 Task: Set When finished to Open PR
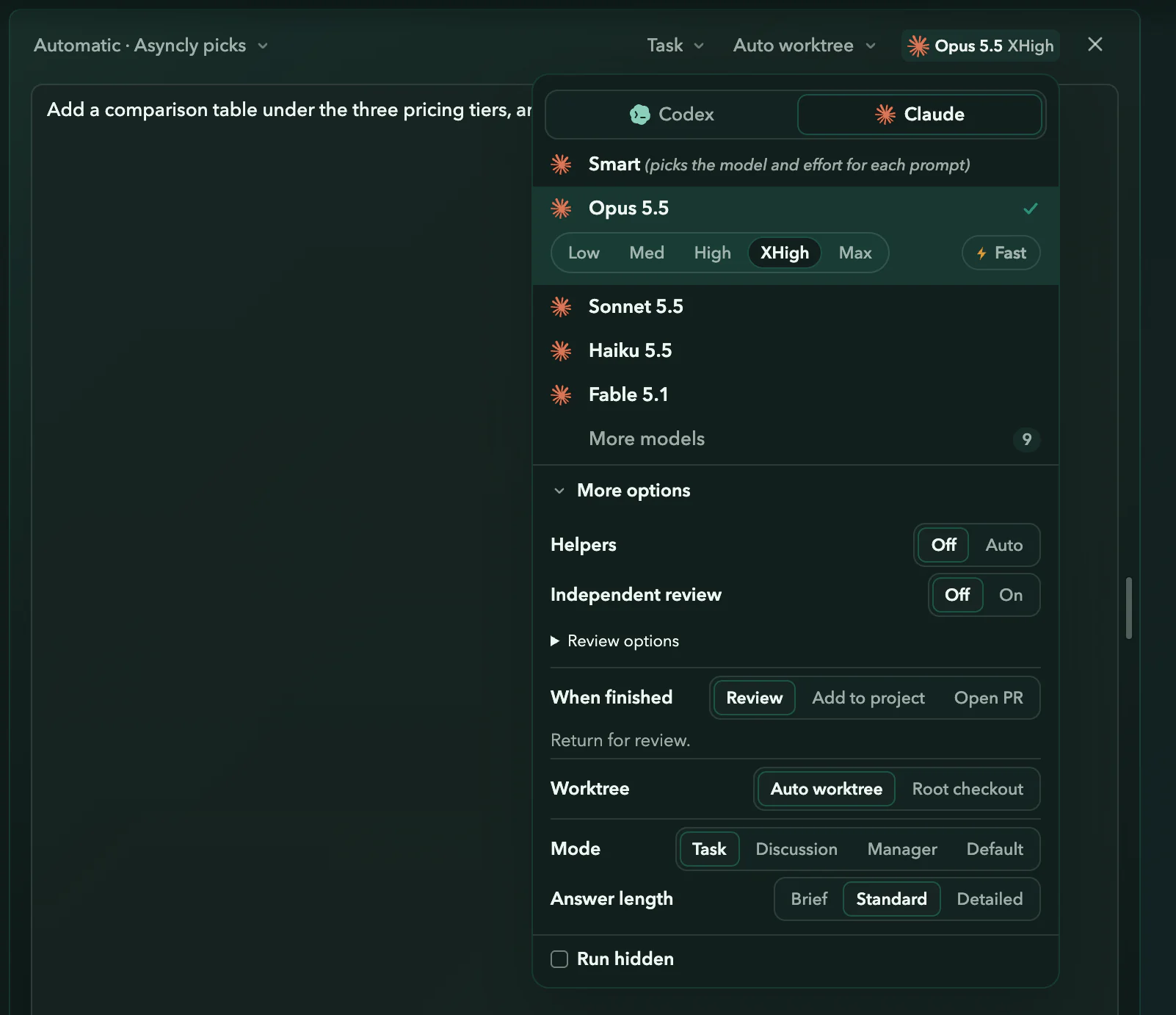coord(988,698)
